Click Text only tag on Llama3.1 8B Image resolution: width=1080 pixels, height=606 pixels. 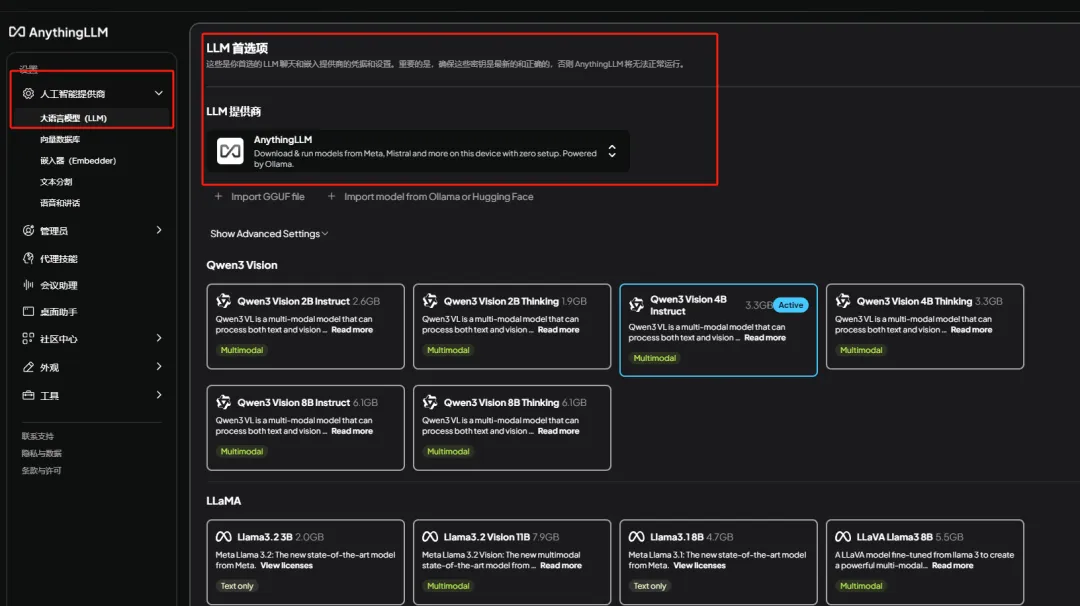click(650, 586)
